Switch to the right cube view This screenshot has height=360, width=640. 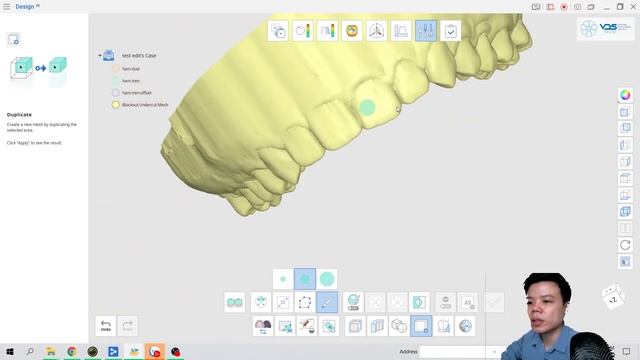click(x=625, y=162)
